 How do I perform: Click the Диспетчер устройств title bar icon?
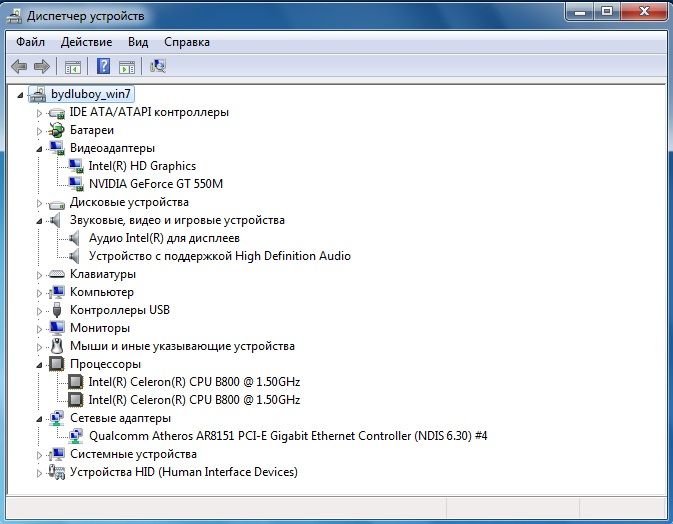[14, 16]
